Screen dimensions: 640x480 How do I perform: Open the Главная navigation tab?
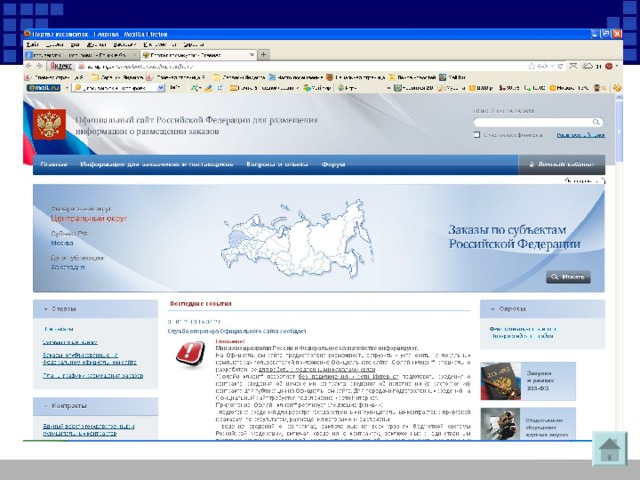point(53,163)
